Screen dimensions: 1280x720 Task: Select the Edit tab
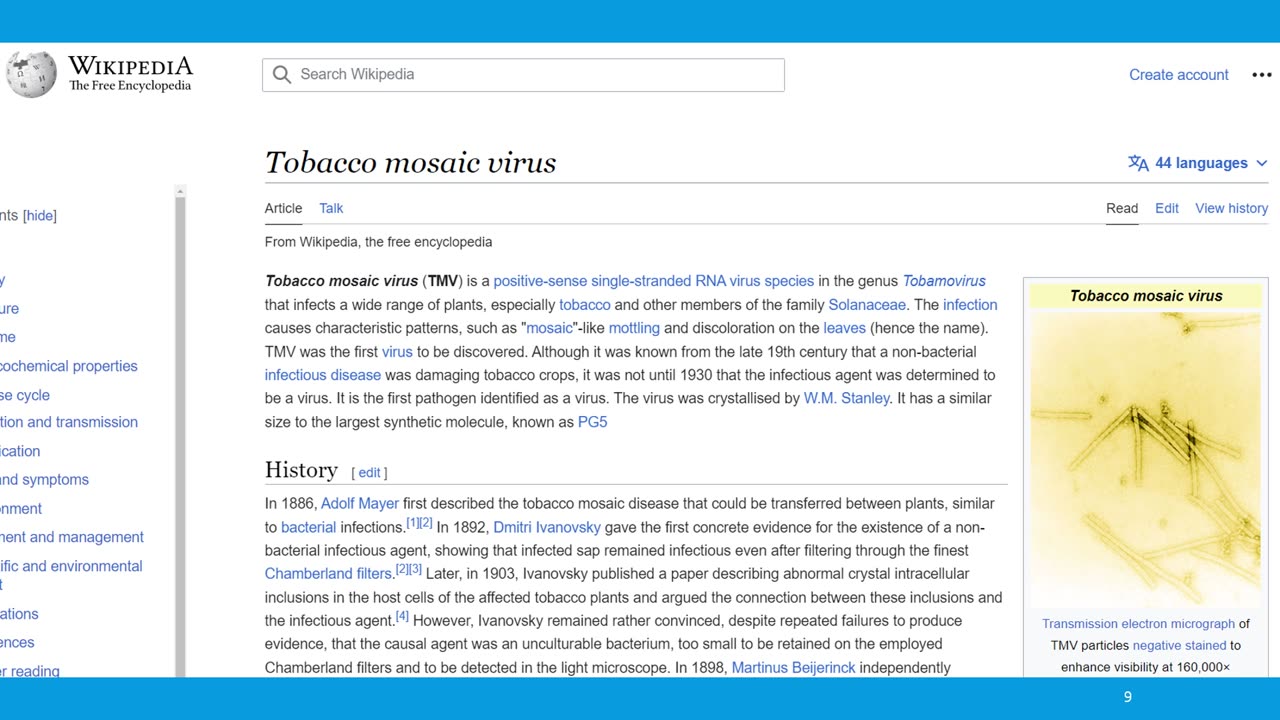1167,208
